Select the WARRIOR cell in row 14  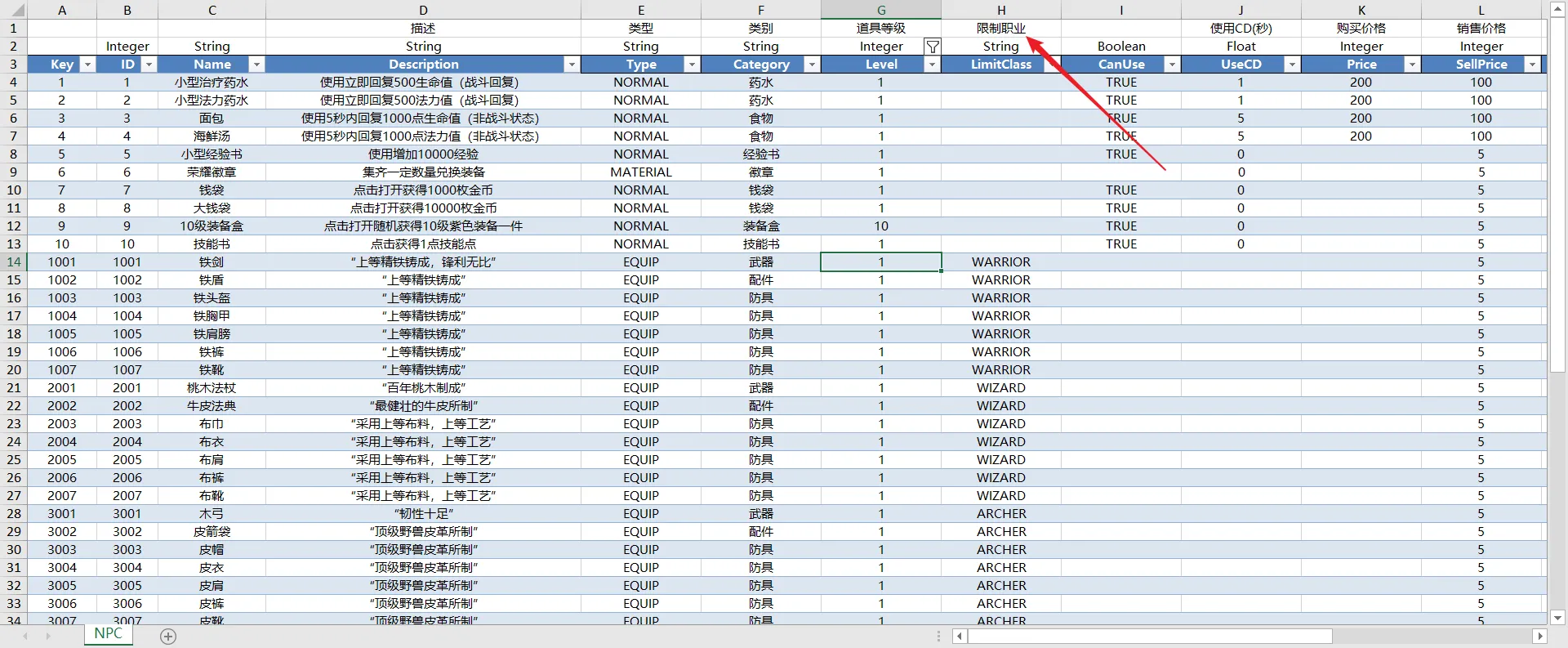coord(1001,262)
